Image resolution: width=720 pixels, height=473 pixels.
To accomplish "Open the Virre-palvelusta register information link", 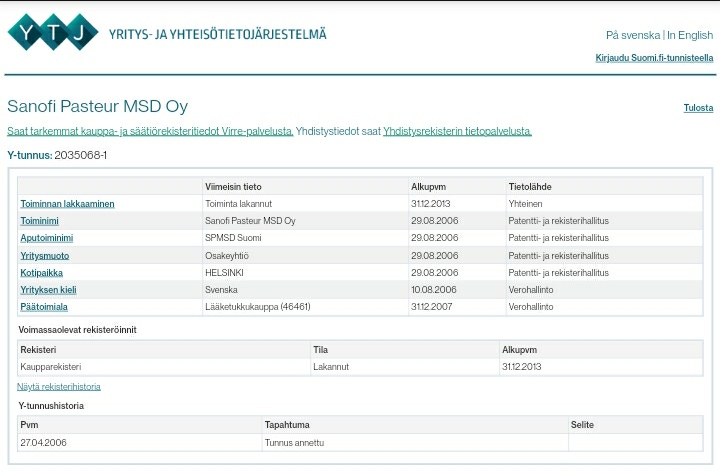I will point(150,131).
